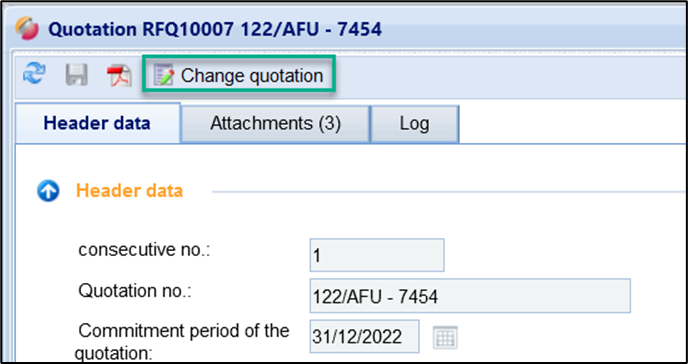Click the Commitment period of the quotation label
The height and width of the screenshot is (364, 688).
[182, 341]
